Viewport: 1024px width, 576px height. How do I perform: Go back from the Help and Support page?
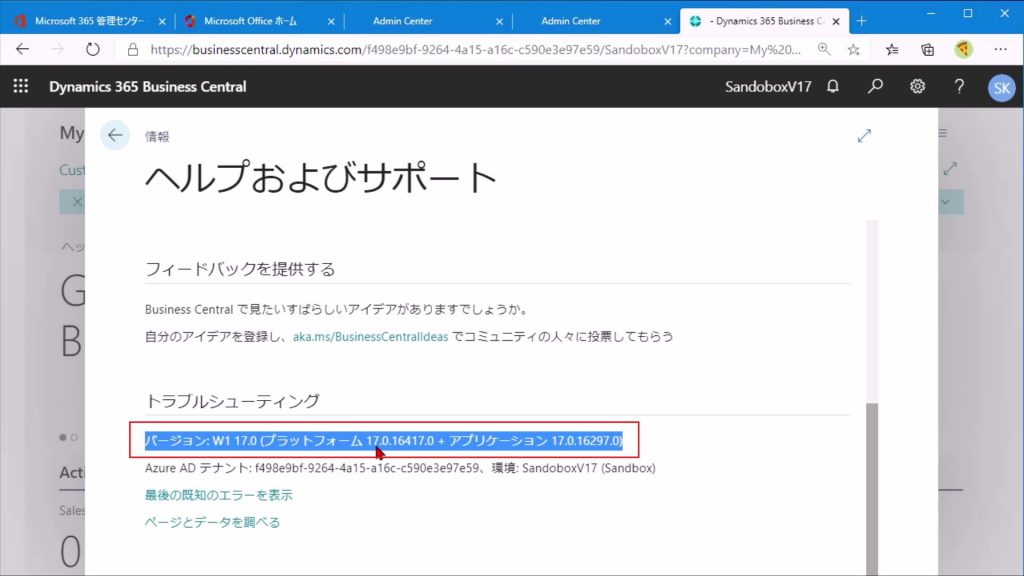click(x=115, y=135)
